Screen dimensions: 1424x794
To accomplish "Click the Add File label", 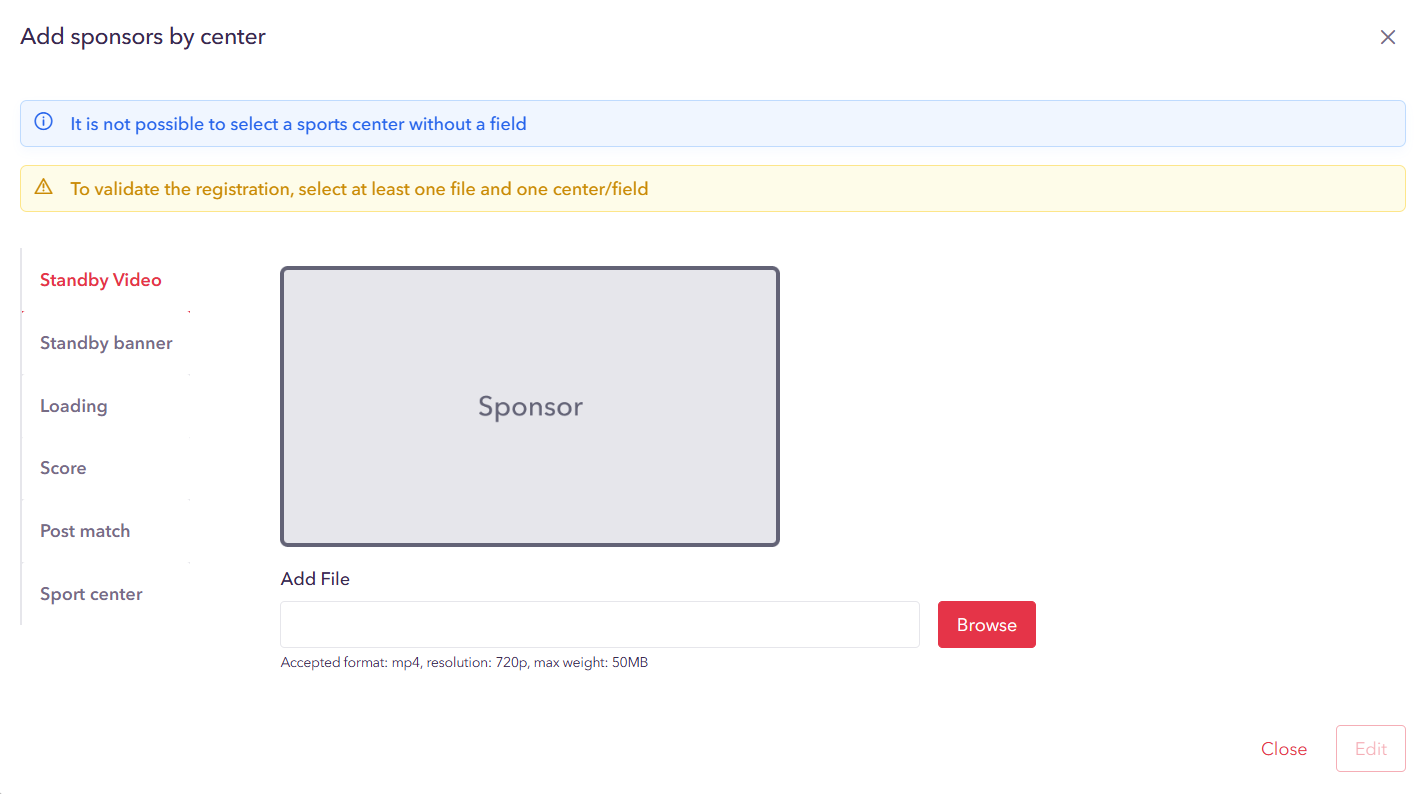I will [315, 579].
